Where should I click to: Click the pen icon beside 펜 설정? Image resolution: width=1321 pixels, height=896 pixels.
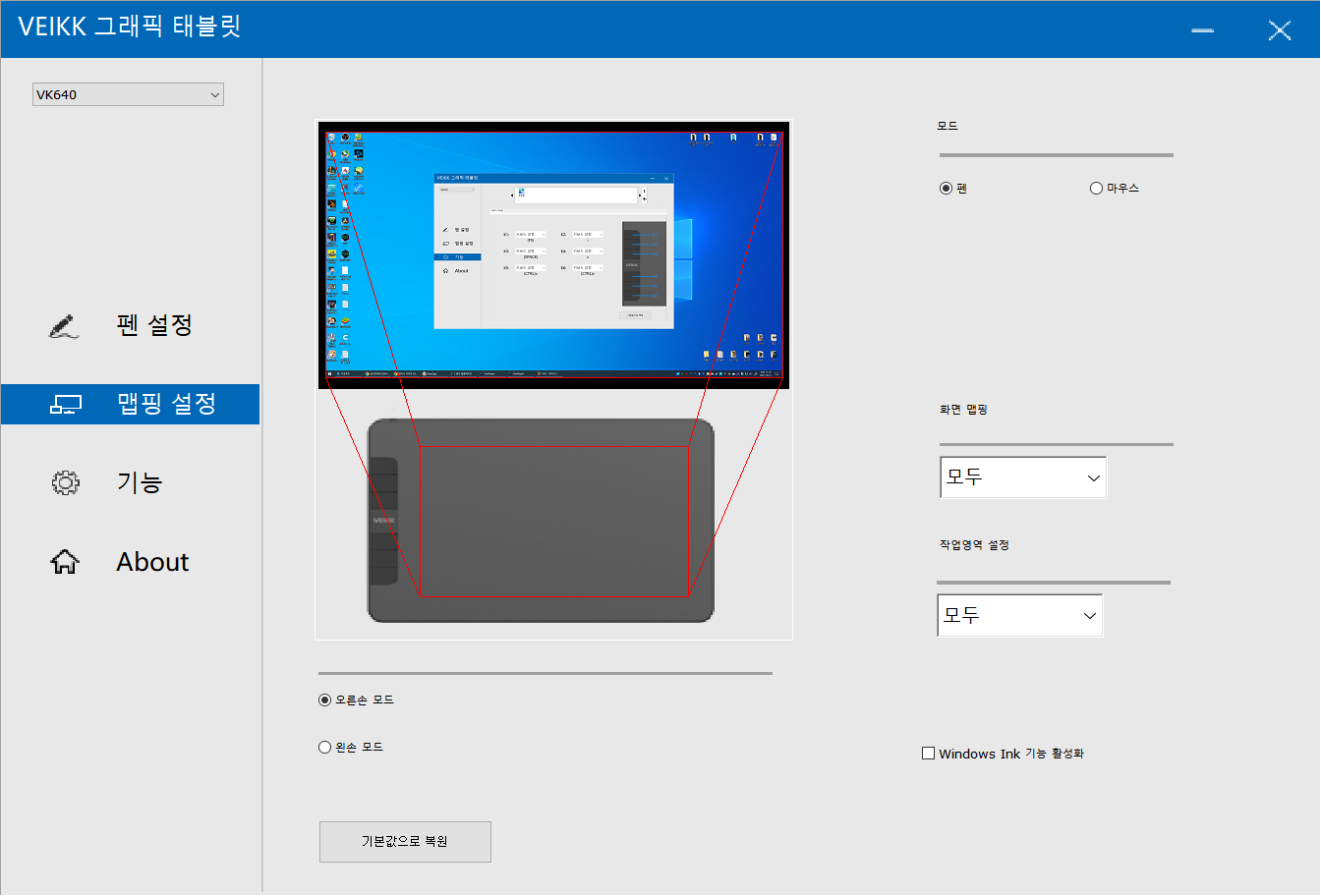(x=64, y=327)
